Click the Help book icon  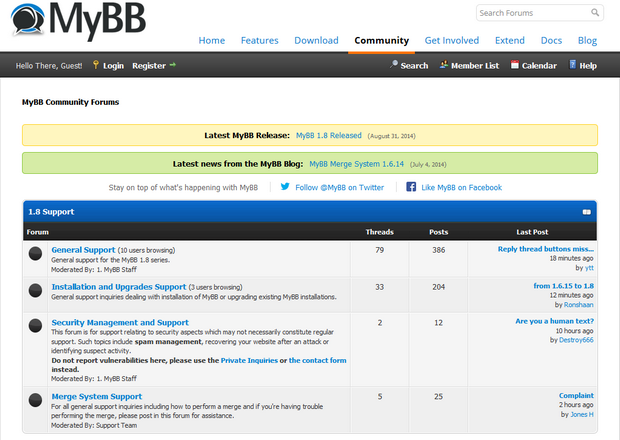pyautogui.click(x=573, y=64)
